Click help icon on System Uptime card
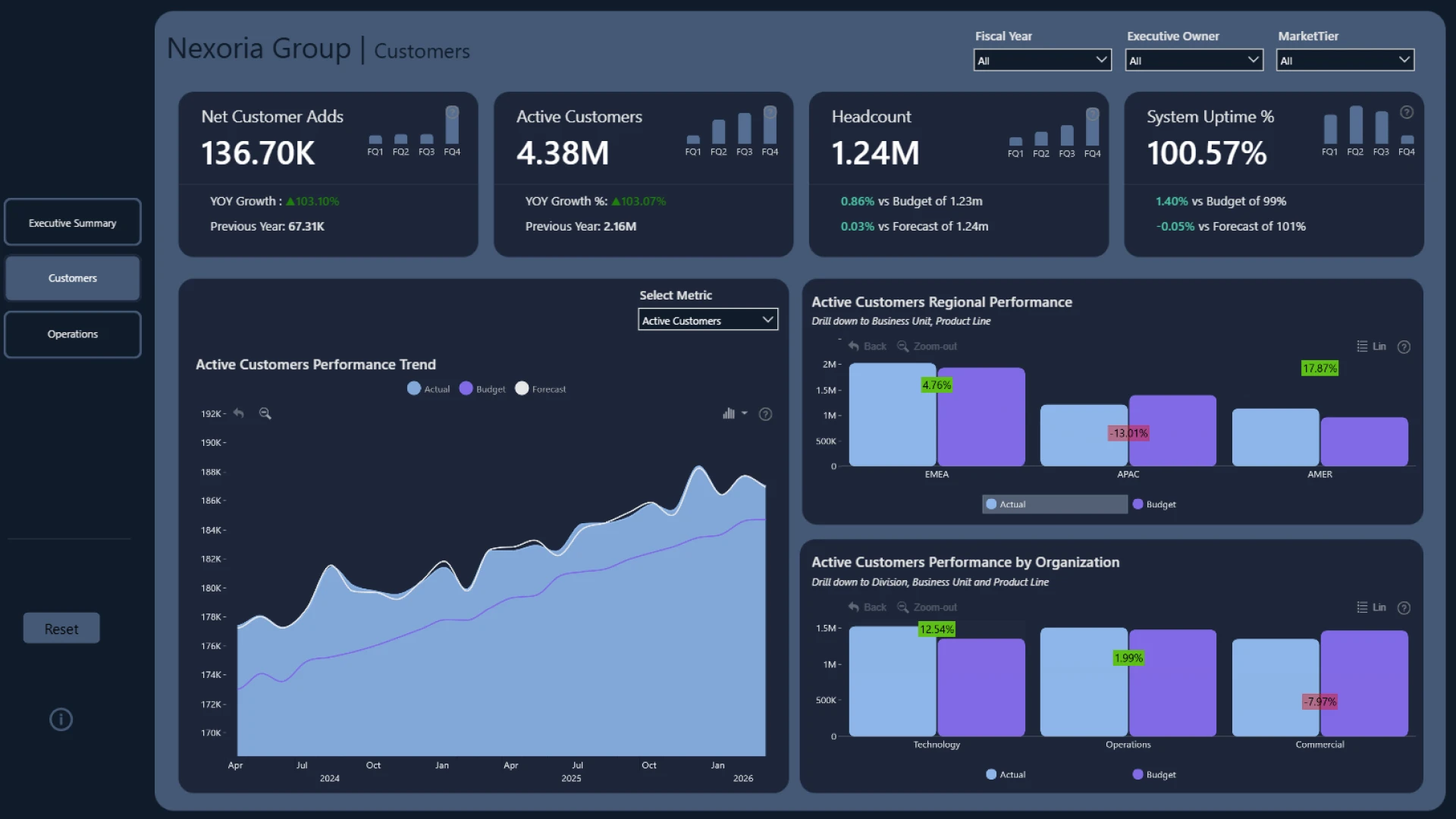 (1407, 112)
